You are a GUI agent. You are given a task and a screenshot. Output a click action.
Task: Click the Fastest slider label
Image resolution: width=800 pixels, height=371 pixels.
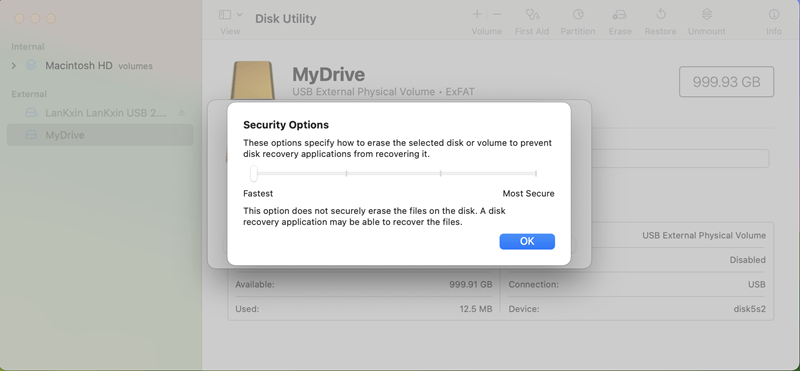coord(258,193)
